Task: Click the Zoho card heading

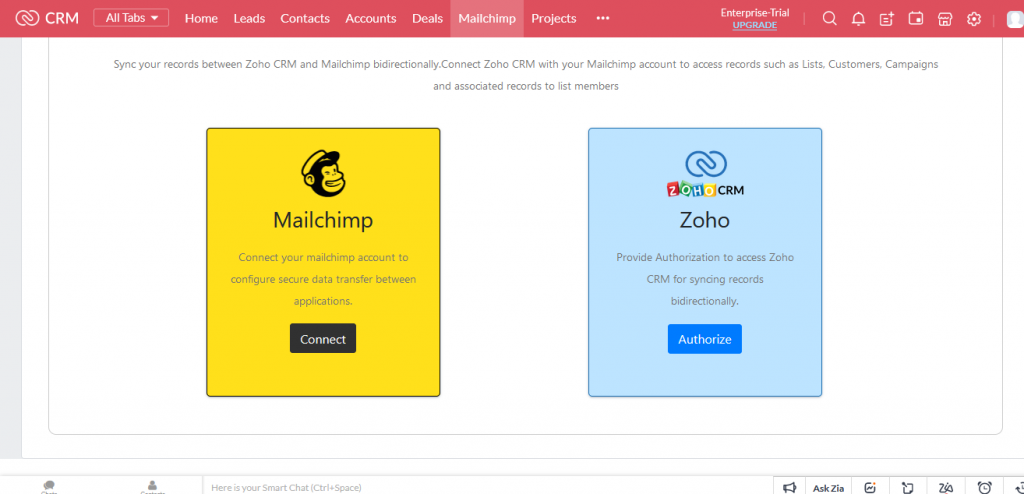Action: [705, 220]
